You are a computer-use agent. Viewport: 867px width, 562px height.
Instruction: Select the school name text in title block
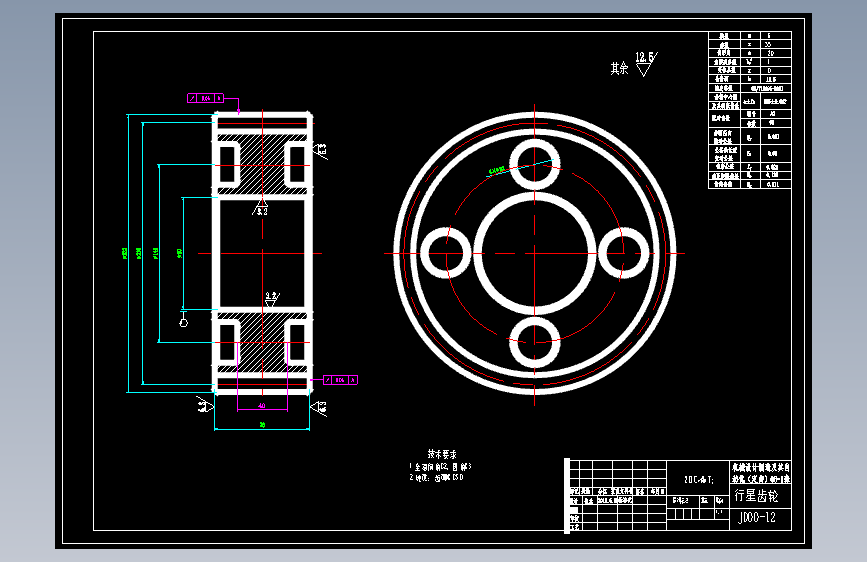coord(760,473)
